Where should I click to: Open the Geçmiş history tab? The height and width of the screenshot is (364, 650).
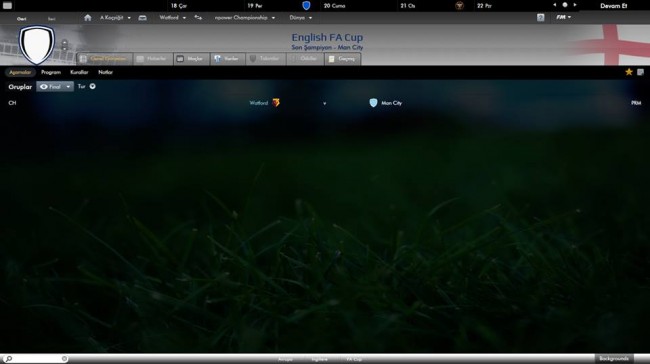(342, 59)
